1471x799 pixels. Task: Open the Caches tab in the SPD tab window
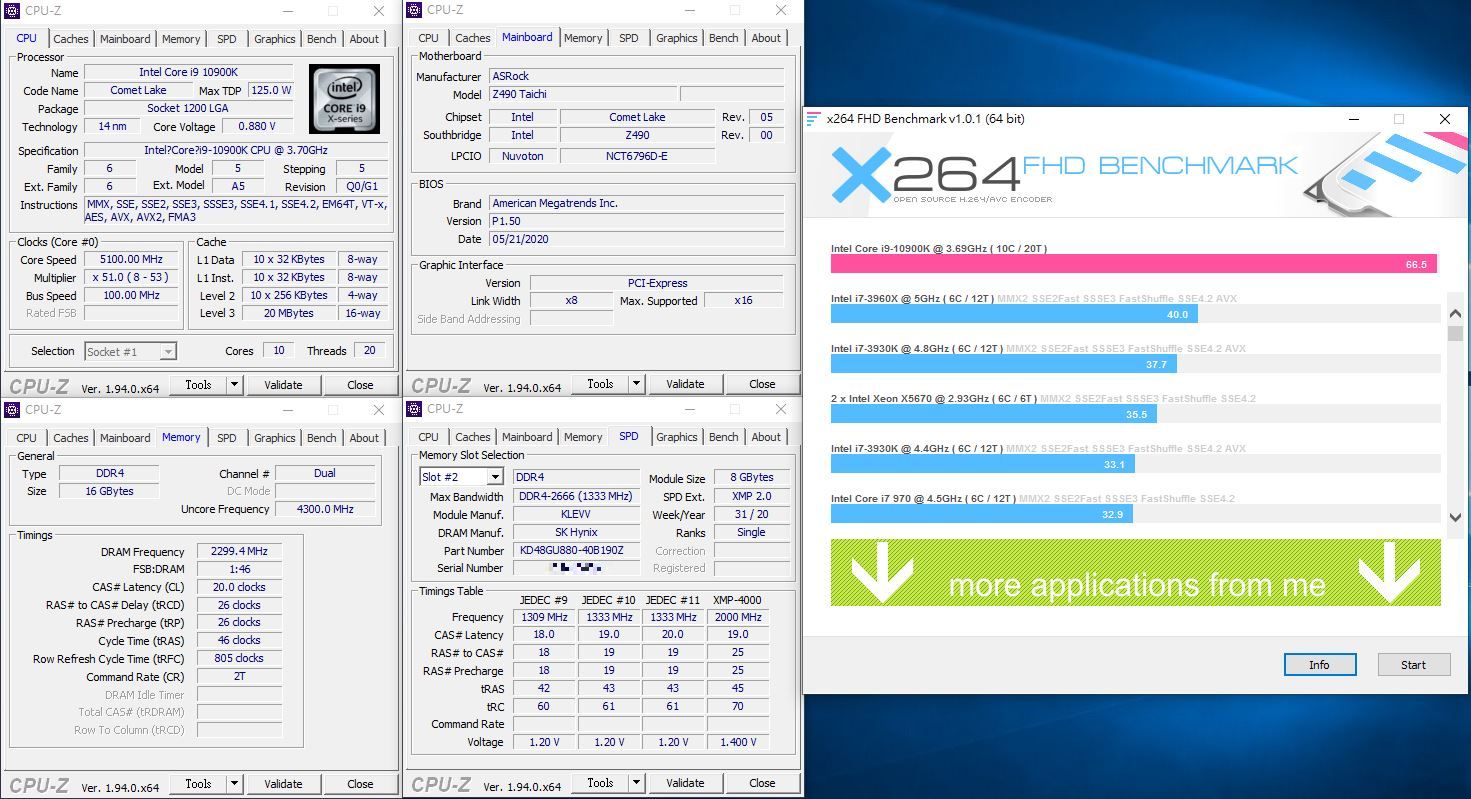pyautogui.click(x=473, y=437)
